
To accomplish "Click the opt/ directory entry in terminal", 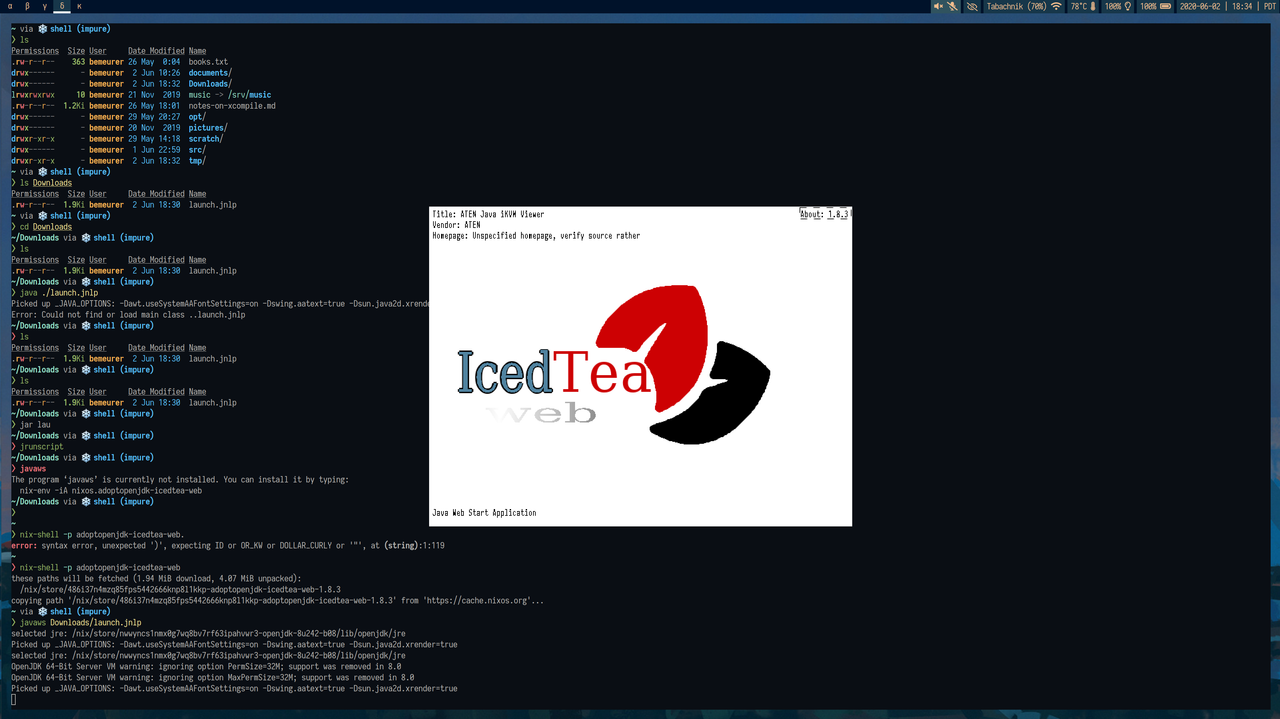I will click(x=197, y=117).
